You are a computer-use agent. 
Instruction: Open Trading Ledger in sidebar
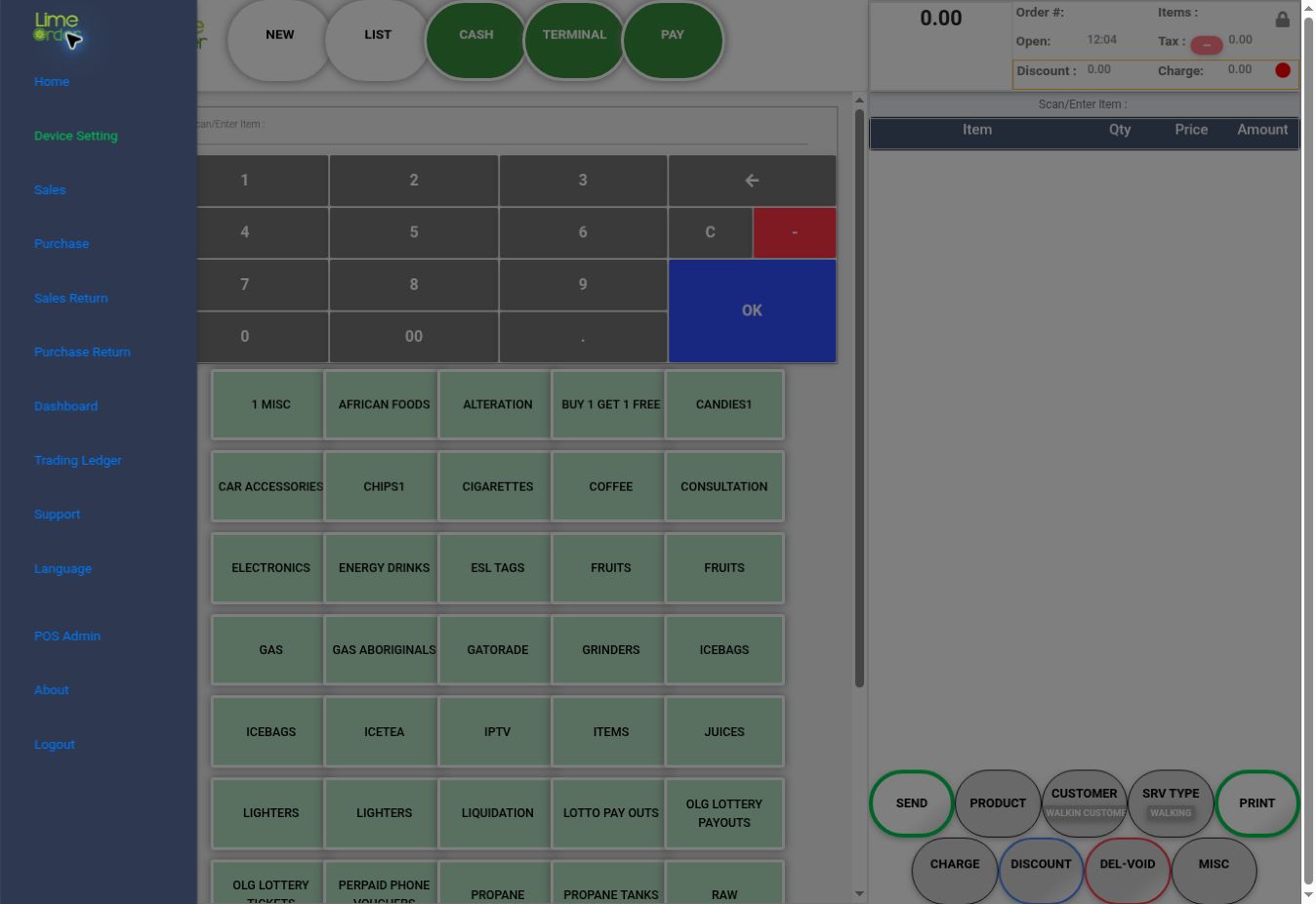pyautogui.click(x=78, y=461)
